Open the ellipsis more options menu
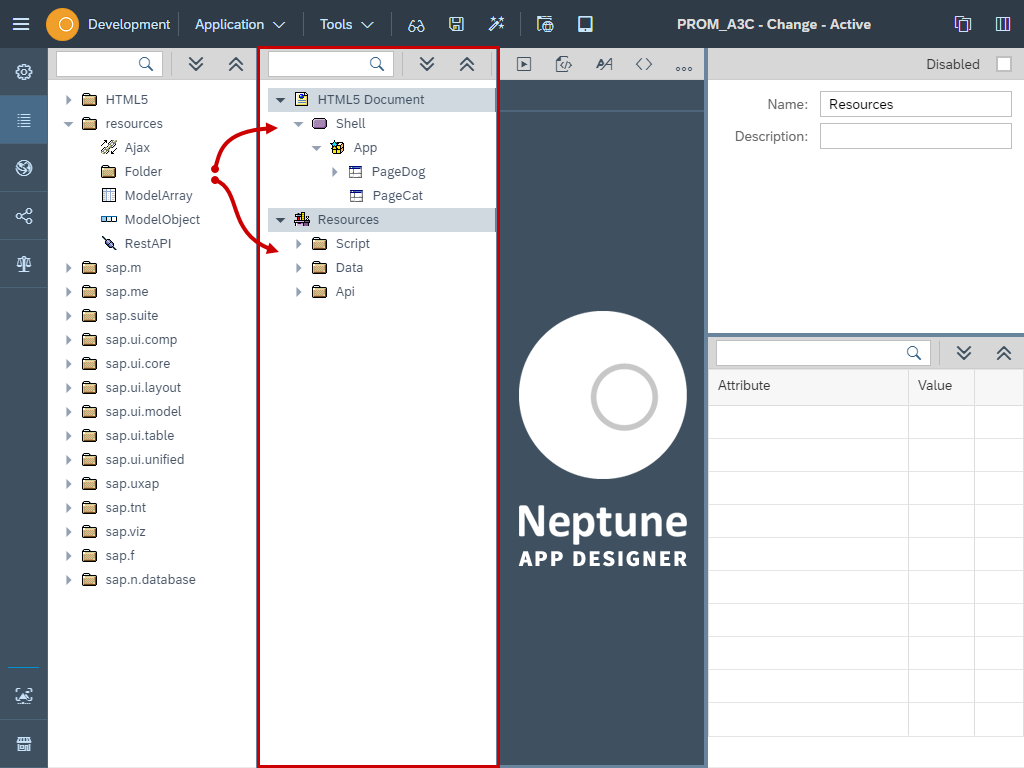 click(x=684, y=63)
